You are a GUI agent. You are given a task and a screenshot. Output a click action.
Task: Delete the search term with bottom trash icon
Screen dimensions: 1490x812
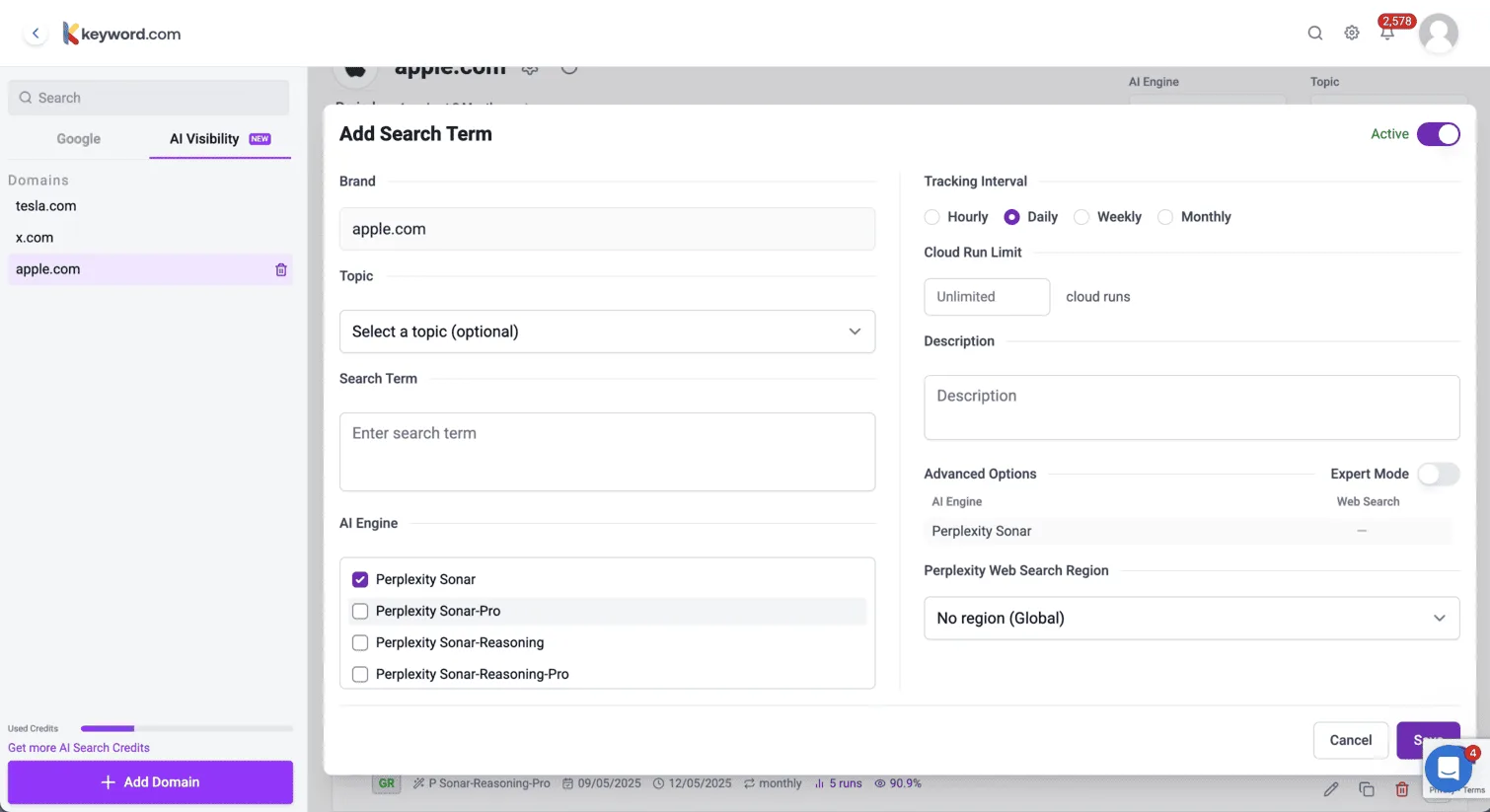coord(1401,788)
